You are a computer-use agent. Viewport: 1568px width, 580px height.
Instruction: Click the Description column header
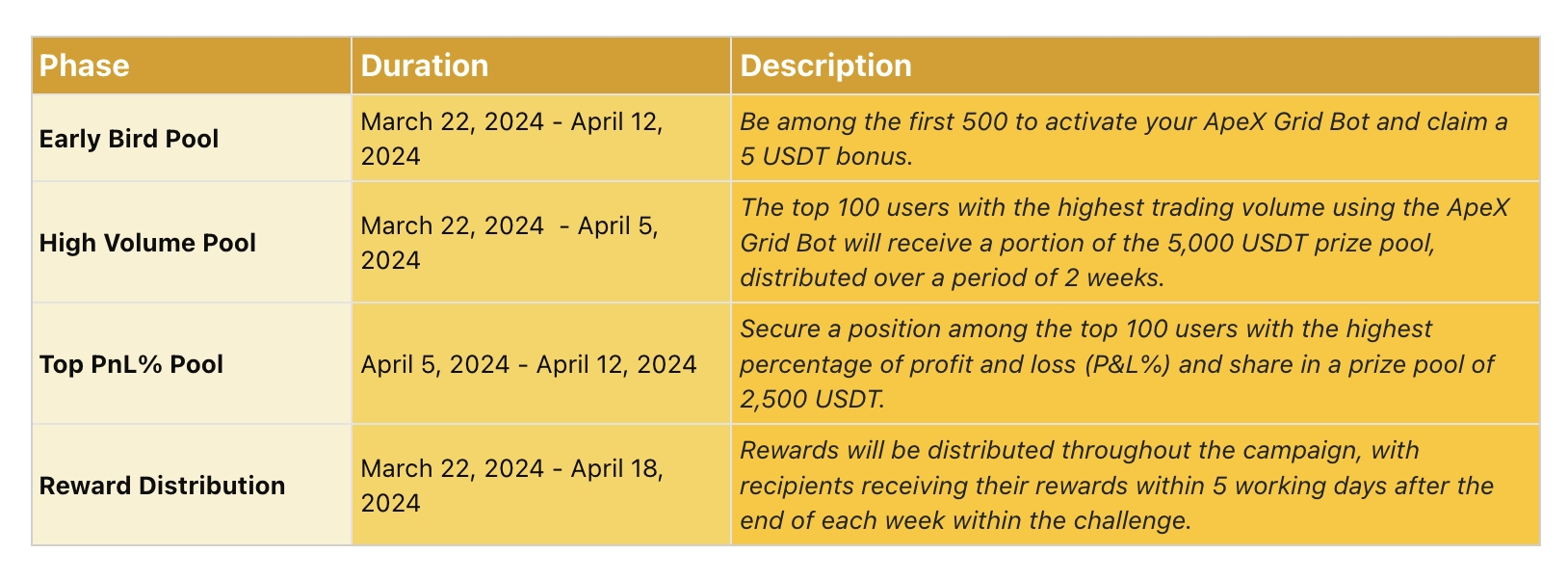[1136, 66]
